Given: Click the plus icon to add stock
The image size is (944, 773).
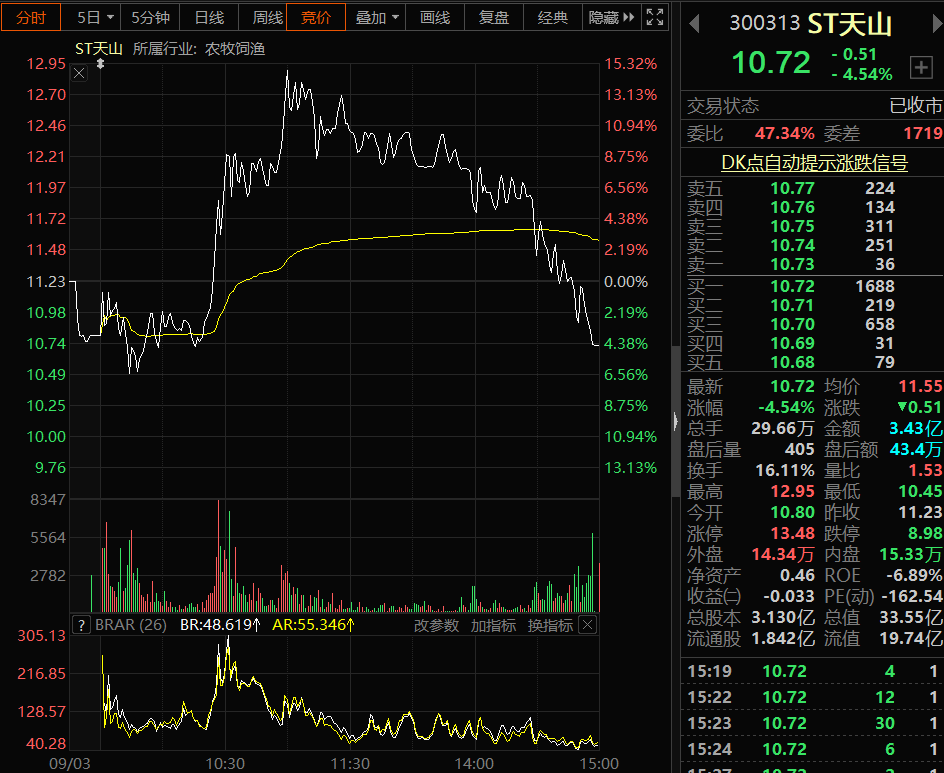Looking at the screenshot, I should point(920,68).
